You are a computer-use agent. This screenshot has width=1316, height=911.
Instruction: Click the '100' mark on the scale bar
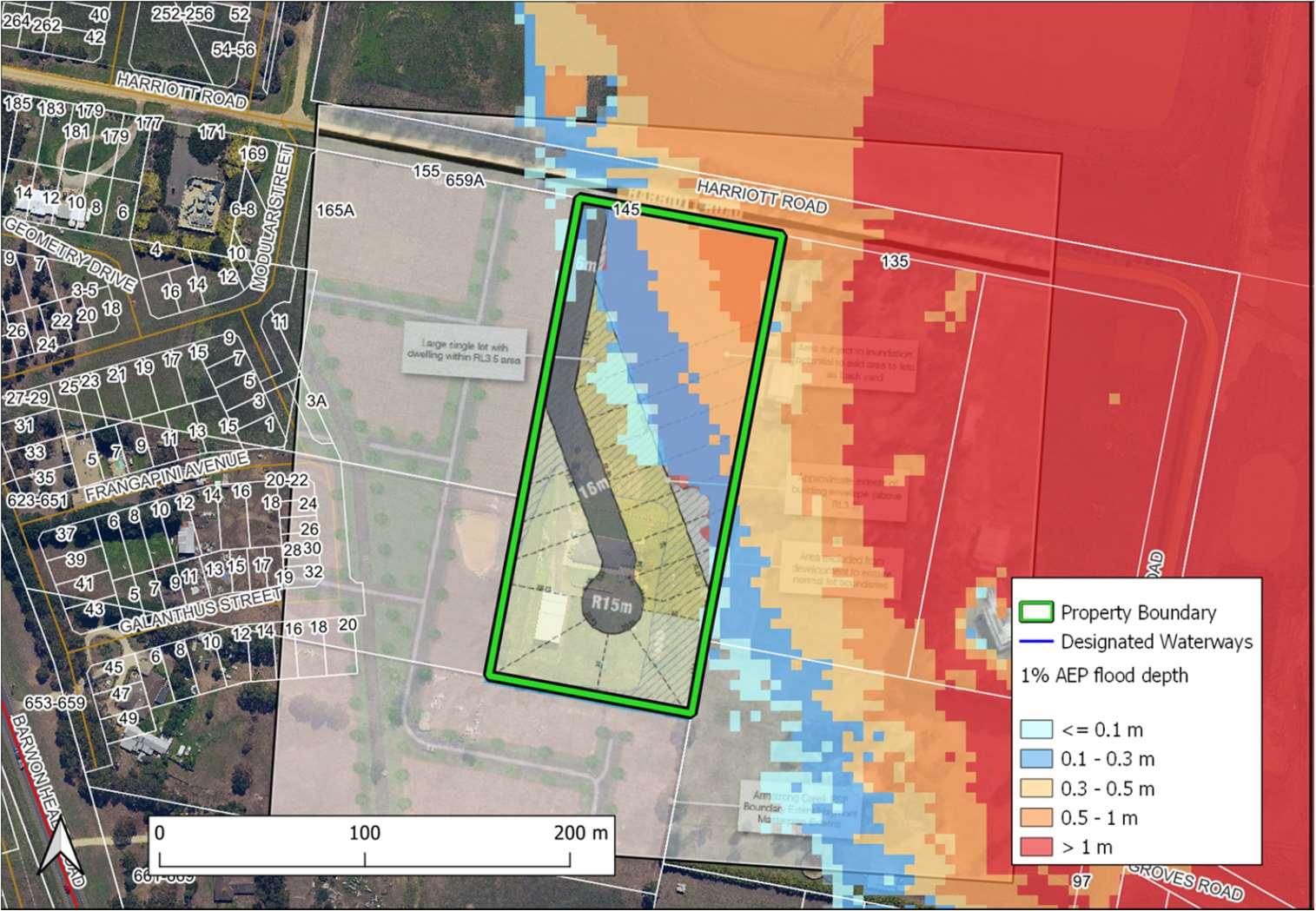[364, 833]
